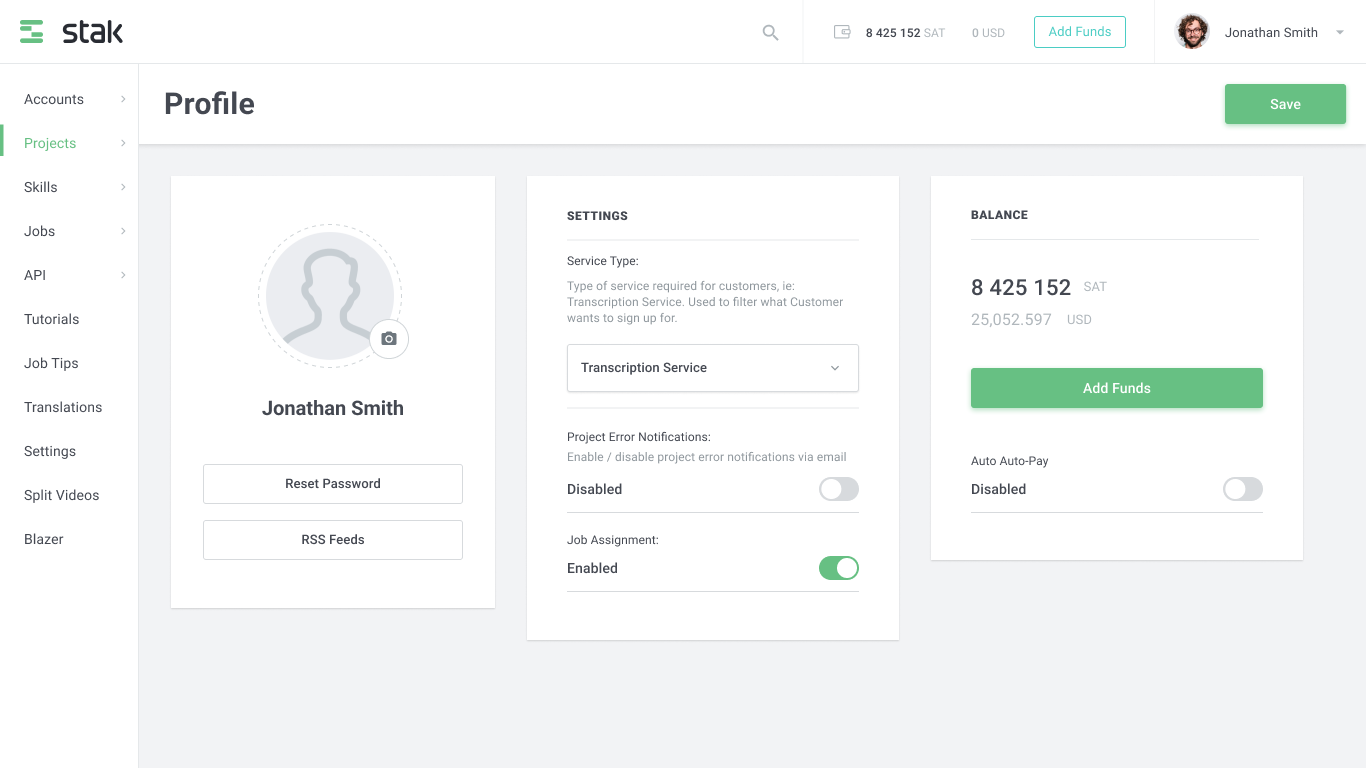Click the wallet icon beside the SAT balance
The width and height of the screenshot is (1366, 768).
pos(840,32)
